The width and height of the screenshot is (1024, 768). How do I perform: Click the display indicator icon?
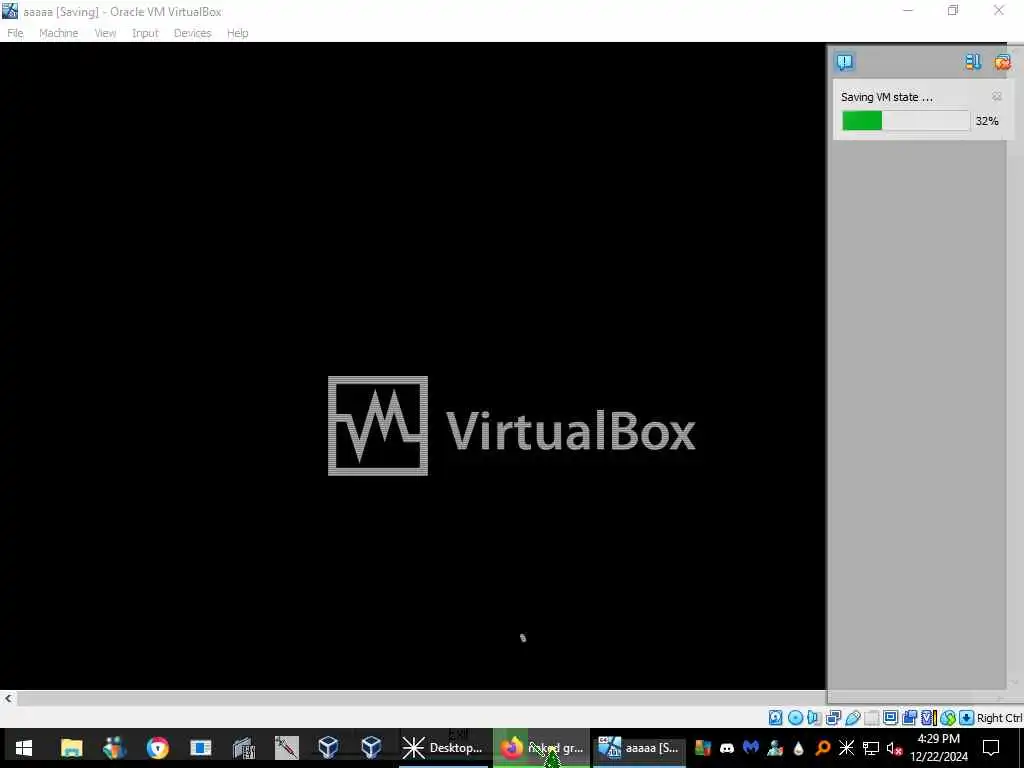[x=890, y=718]
